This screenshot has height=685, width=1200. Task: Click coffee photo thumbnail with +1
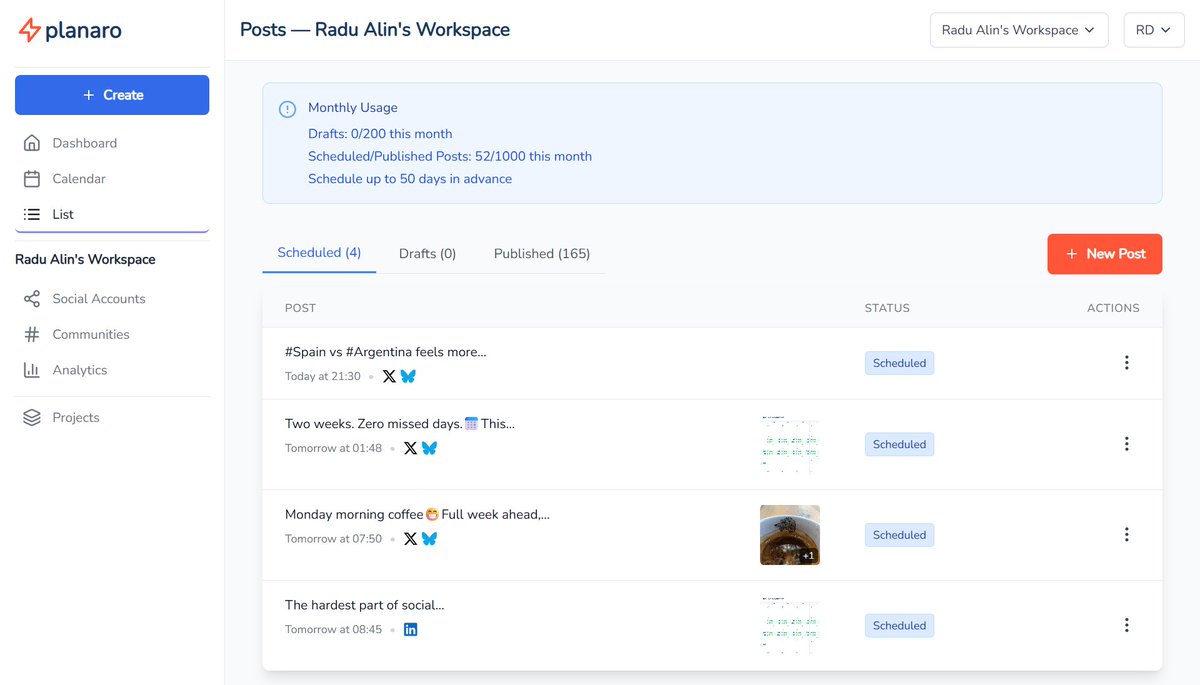(x=790, y=535)
